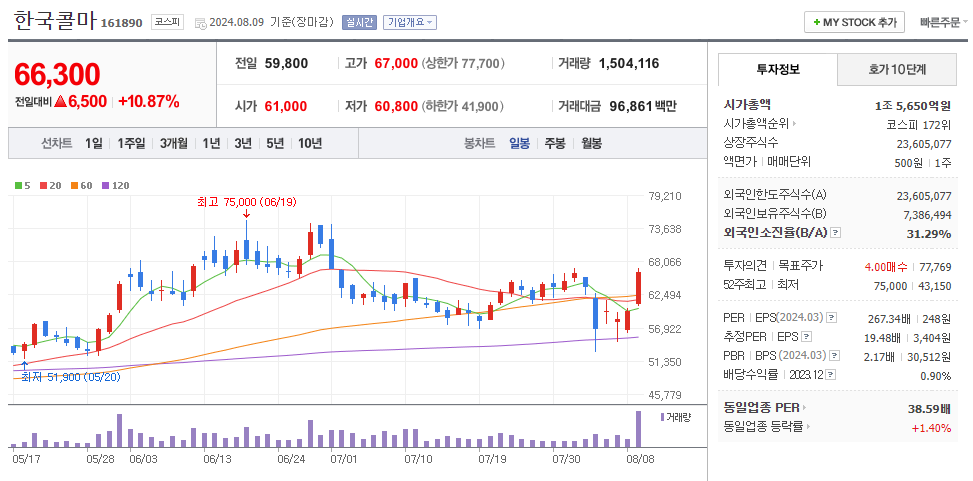Click the 거래량 value 1,504,116
Screen dimensions: 973x481
(629, 63)
